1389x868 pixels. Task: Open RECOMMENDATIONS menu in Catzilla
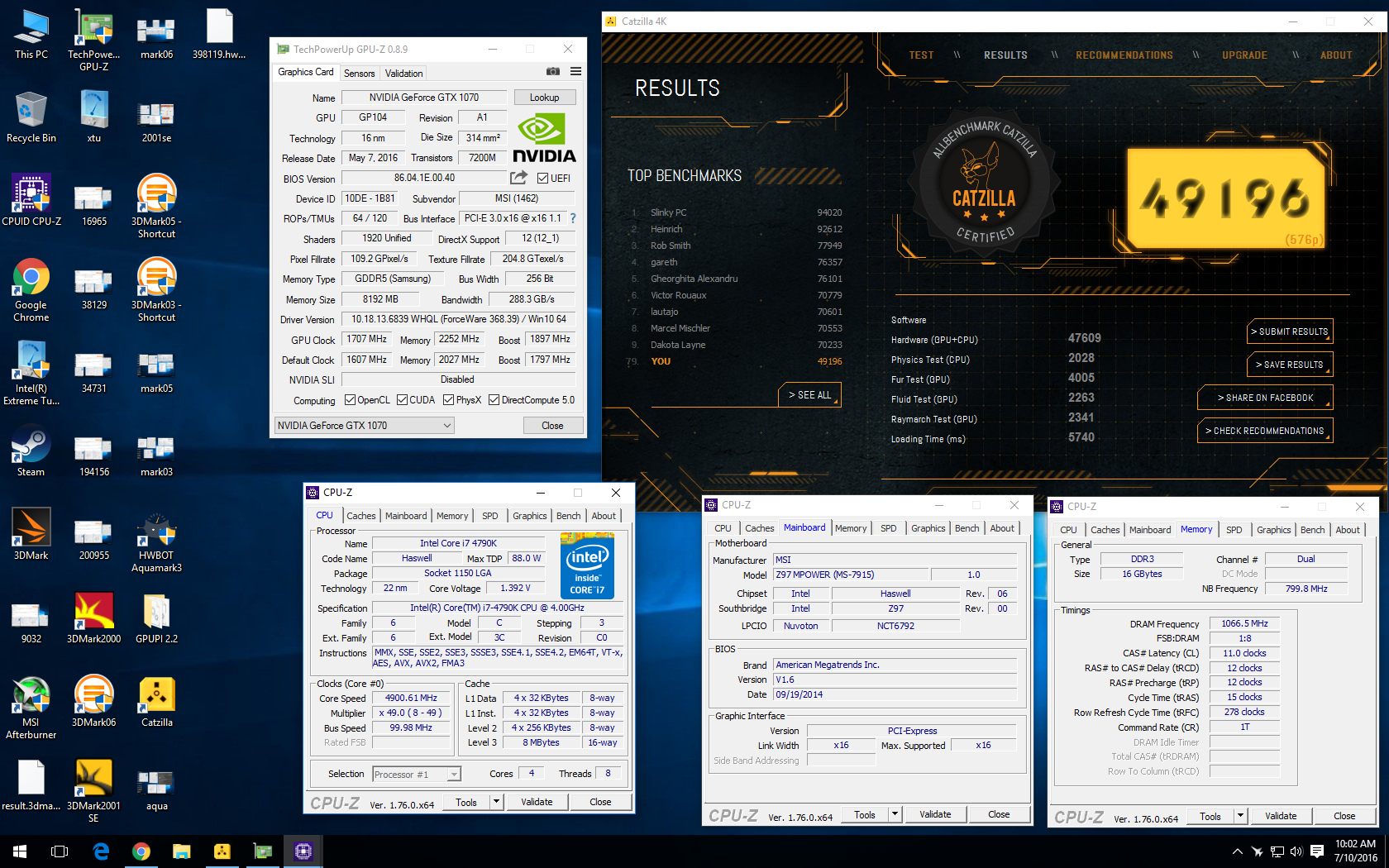coord(1124,55)
